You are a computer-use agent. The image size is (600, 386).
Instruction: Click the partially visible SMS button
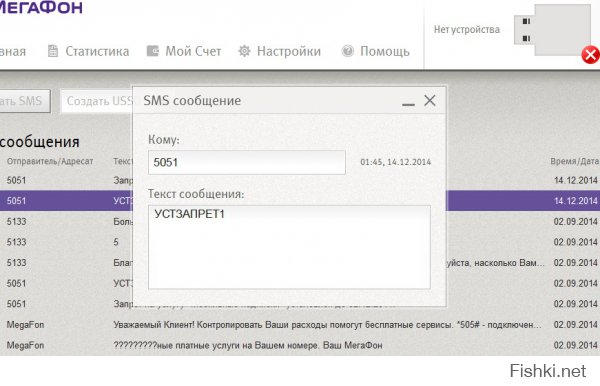(x=24, y=101)
